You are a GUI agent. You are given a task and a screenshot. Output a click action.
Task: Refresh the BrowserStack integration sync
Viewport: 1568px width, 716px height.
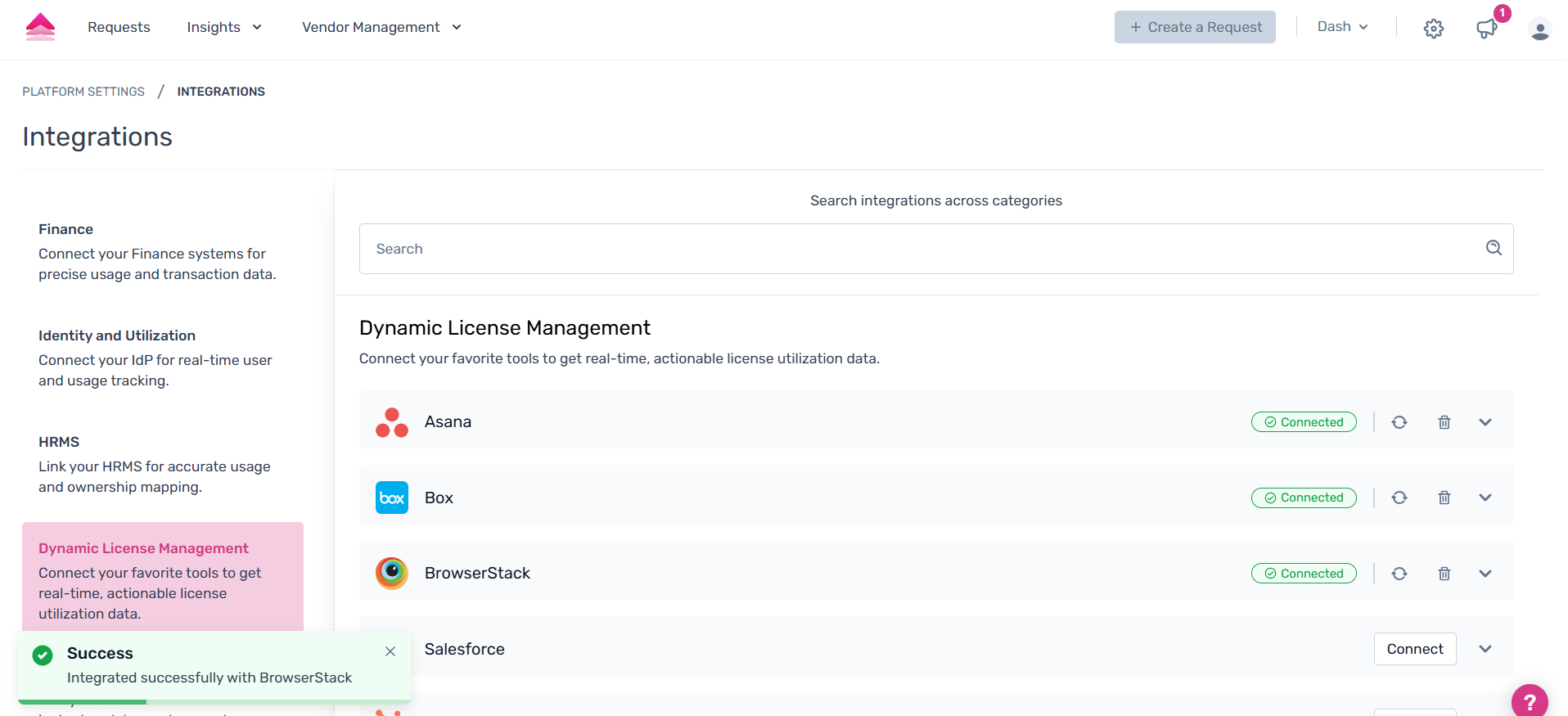click(x=1399, y=574)
